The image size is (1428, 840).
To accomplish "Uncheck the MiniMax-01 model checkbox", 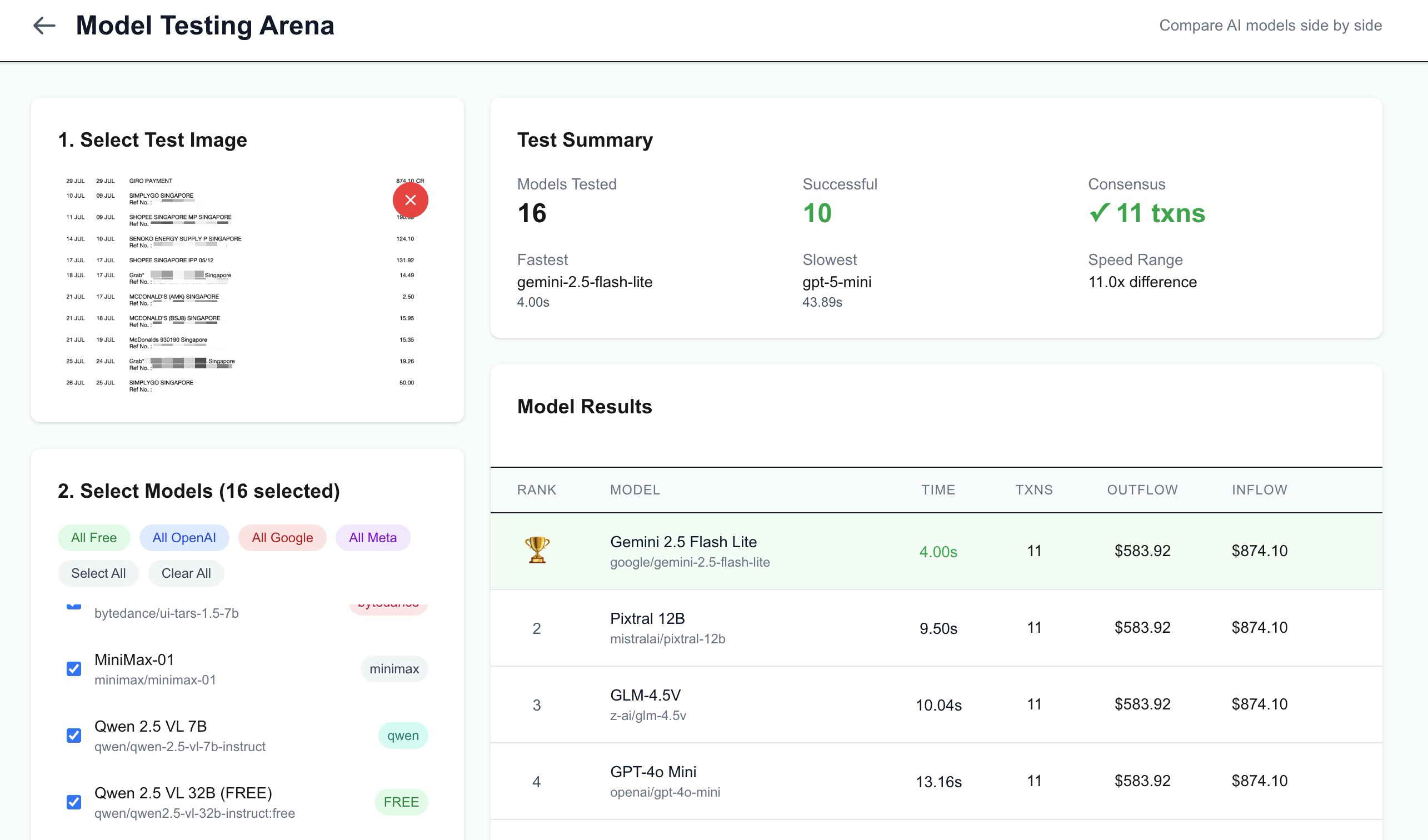I will 74,669.
